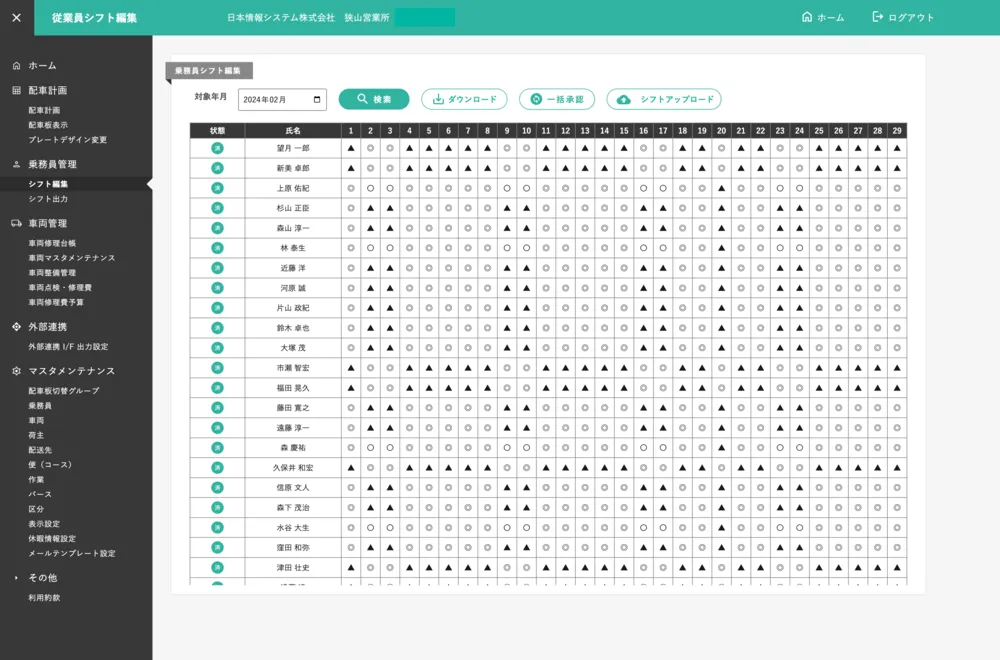The height and width of the screenshot is (660, 1000).
Task: Click the 外部連携 icon in sidebar
Action: coord(16,327)
